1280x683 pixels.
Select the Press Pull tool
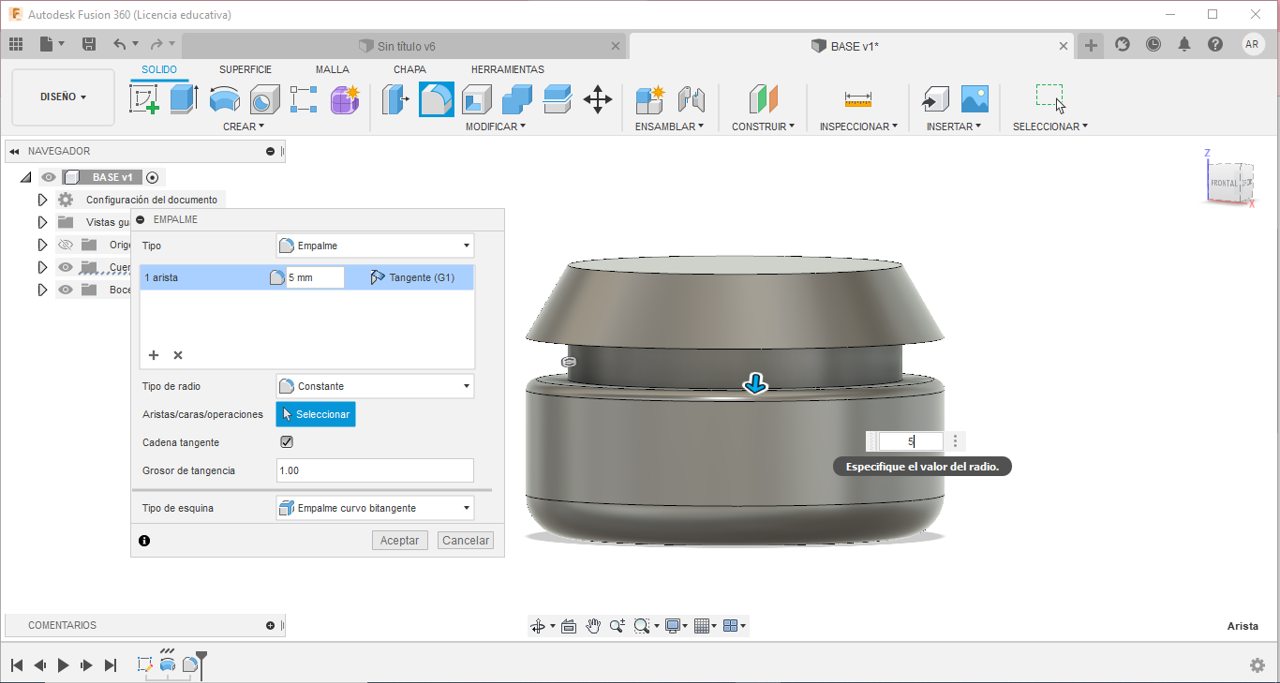coord(396,99)
